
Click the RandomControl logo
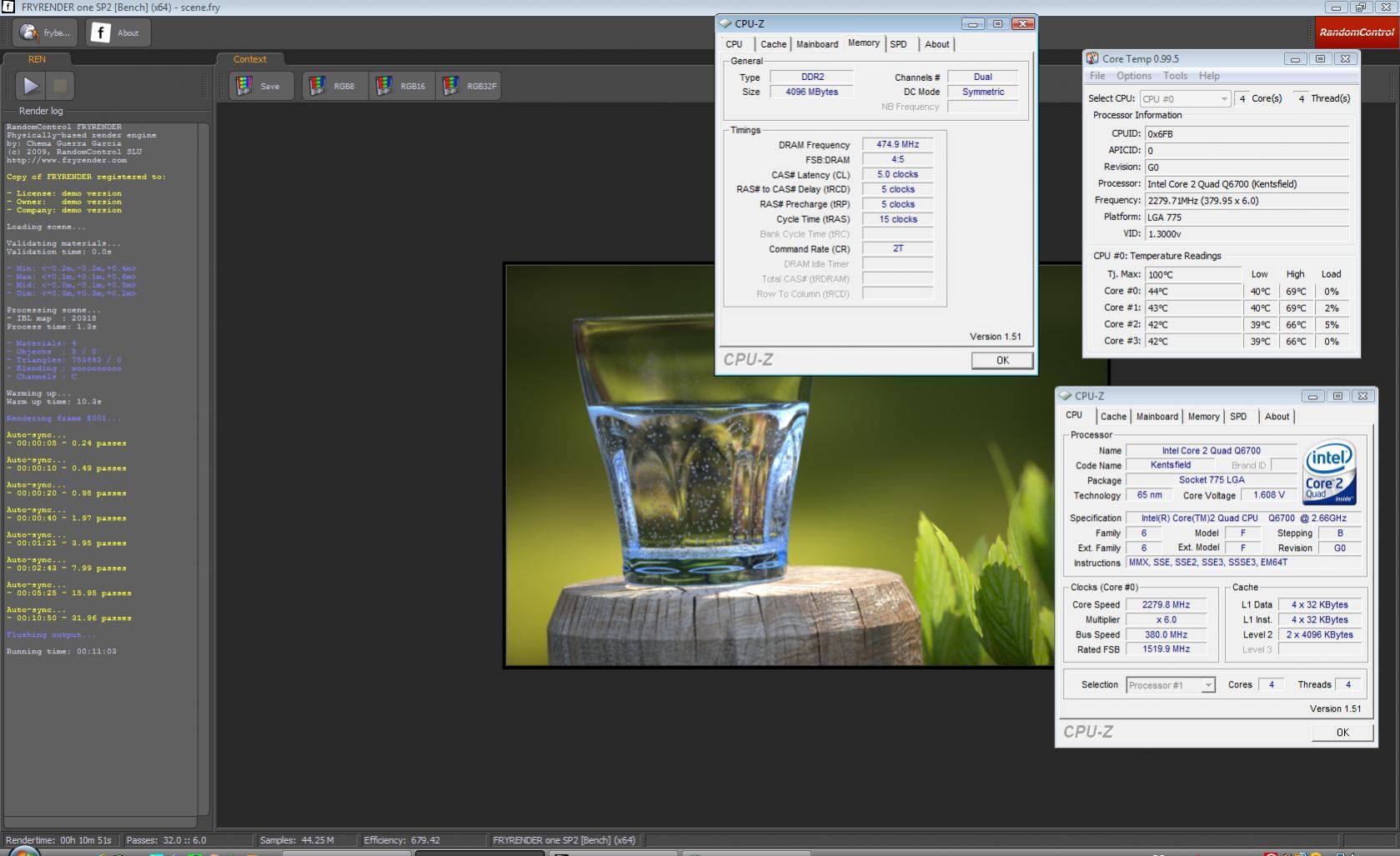pos(1356,32)
